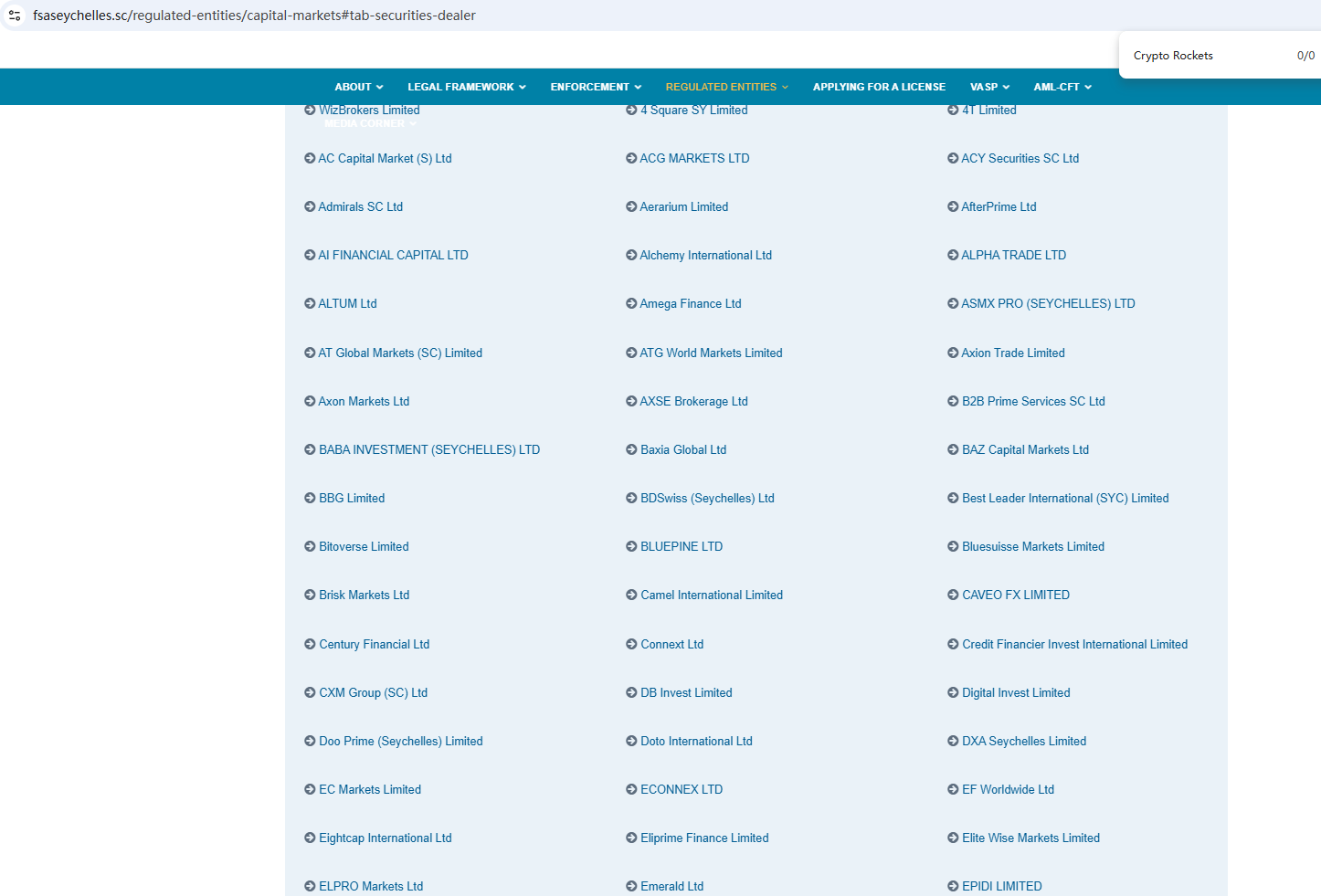Select the Best Leader International (SYC) Limited entry
Screen dimensions: 1321x896
click(x=1065, y=498)
